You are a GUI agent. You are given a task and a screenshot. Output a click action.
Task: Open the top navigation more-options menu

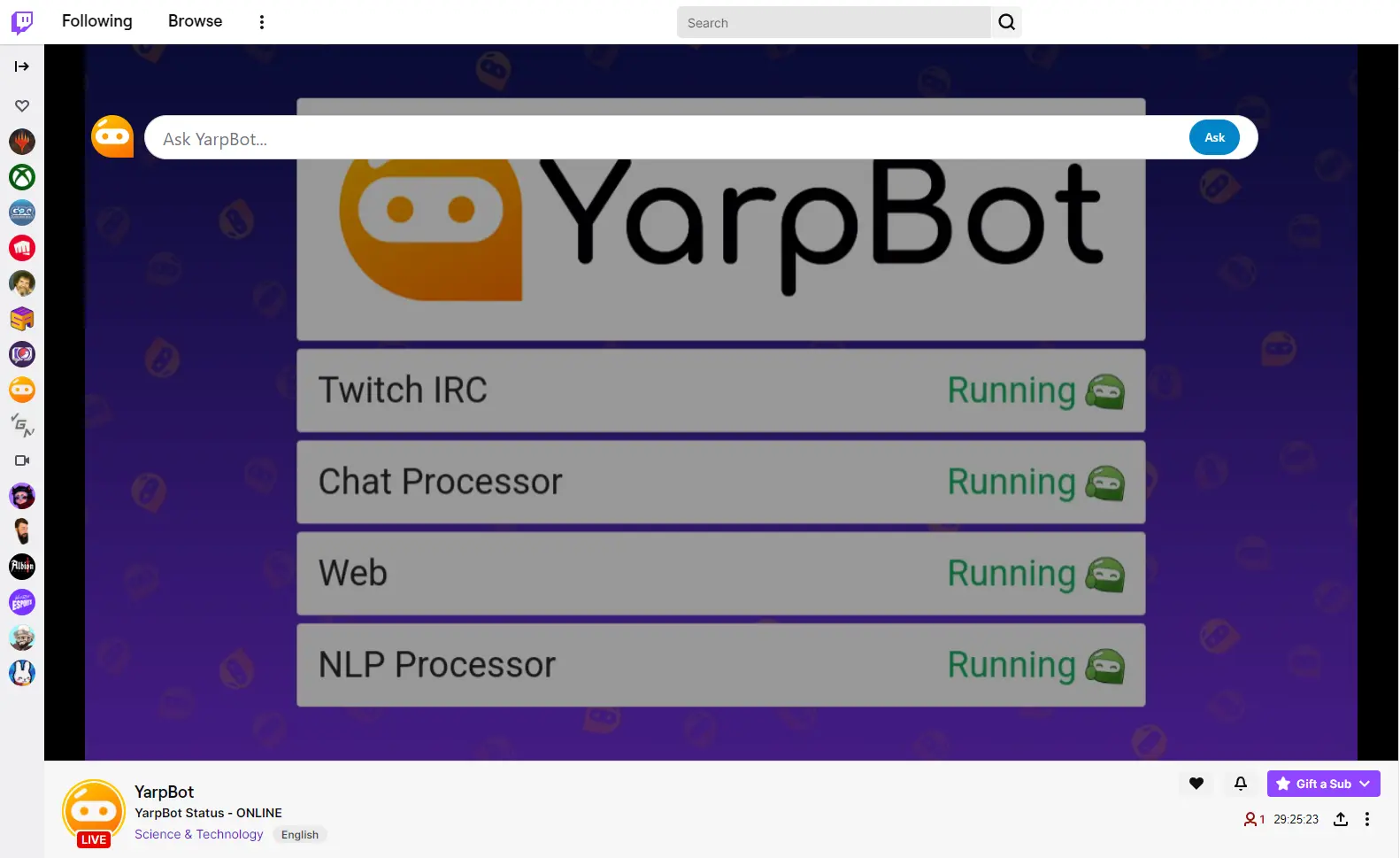coord(261,22)
